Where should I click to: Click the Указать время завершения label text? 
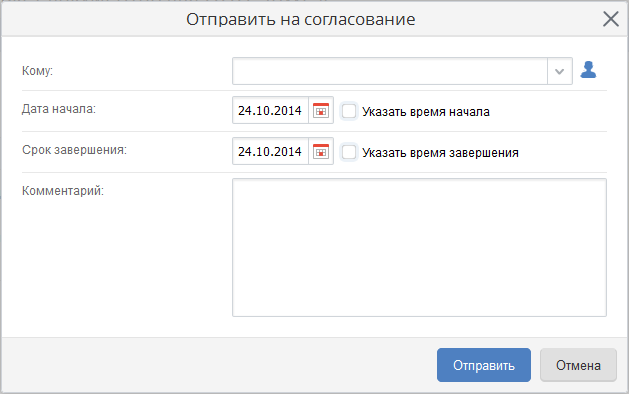(x=440, y=152)
